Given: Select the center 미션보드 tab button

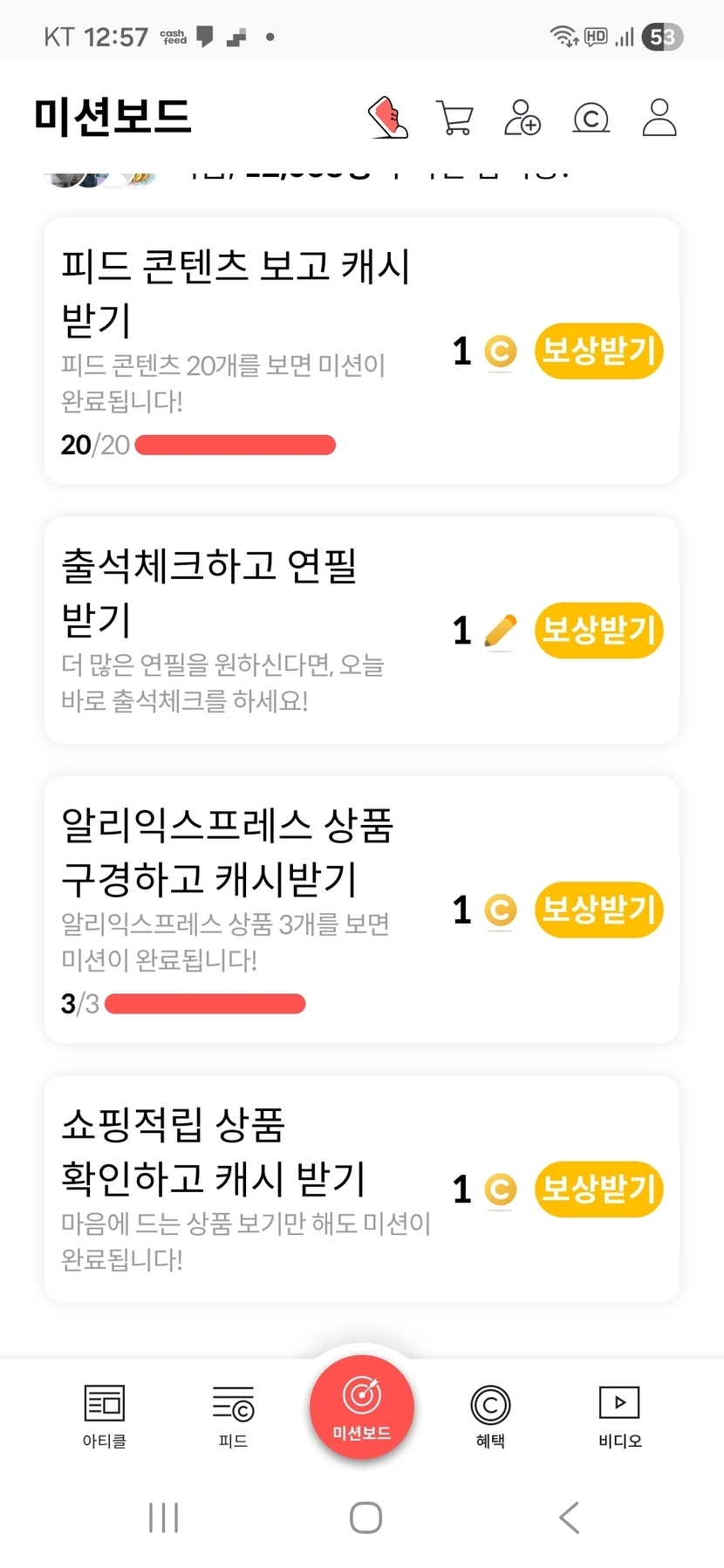Looking at the screenshot, I should point(361,1406).
